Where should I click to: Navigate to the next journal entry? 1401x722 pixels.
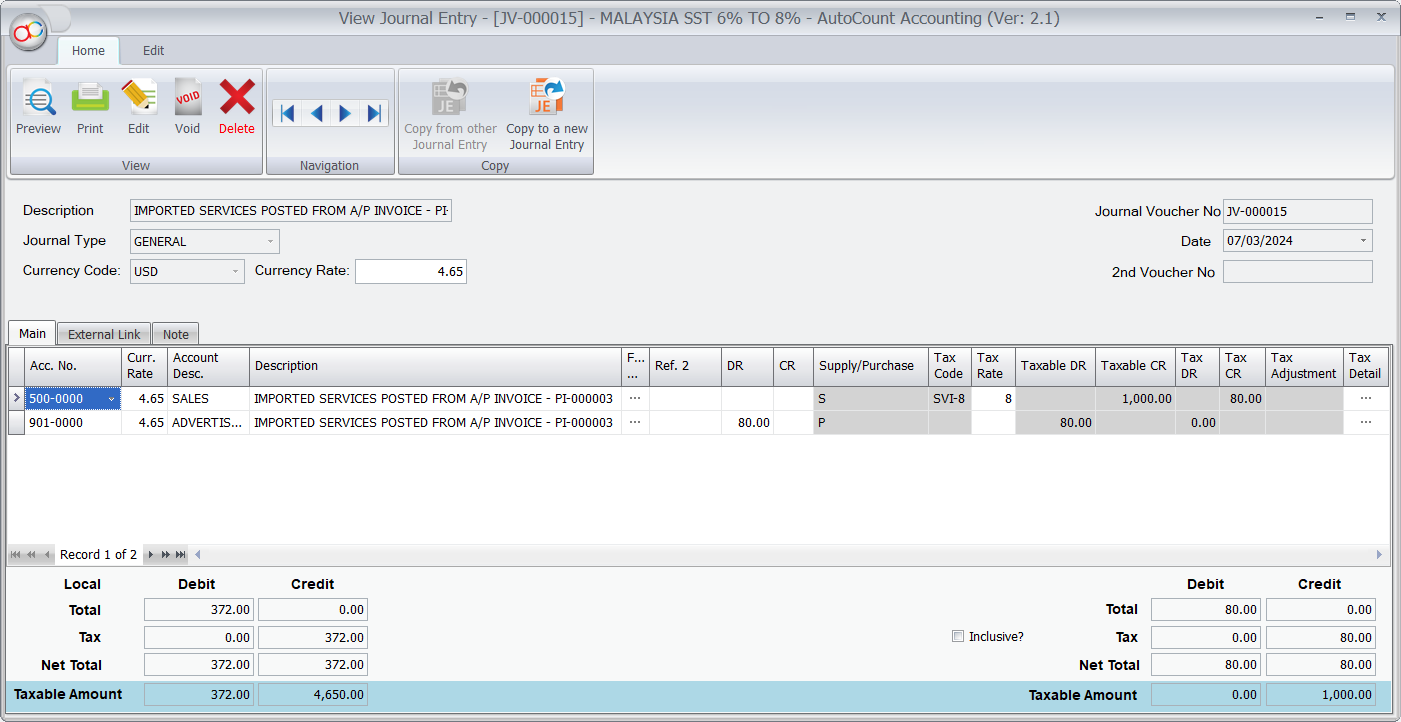345,113
